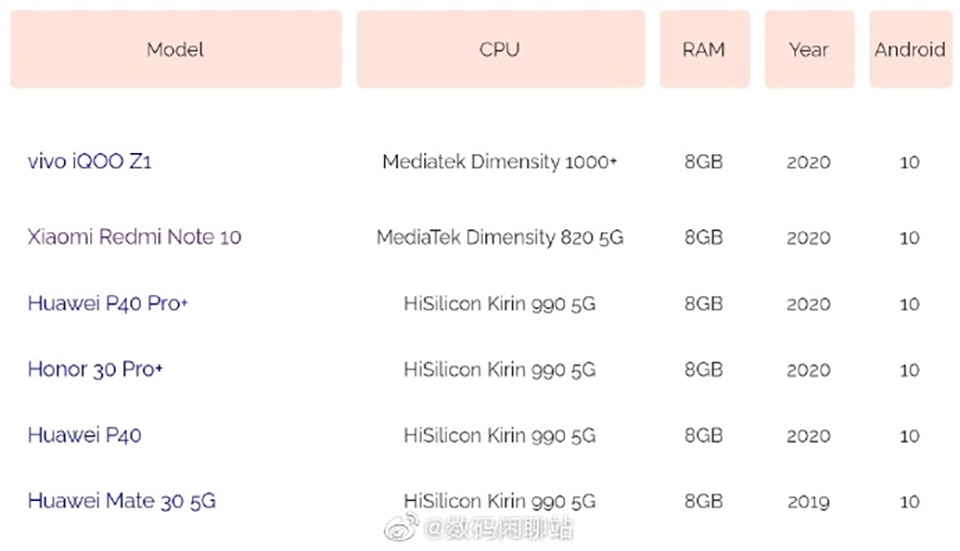Image resolution: width=960 pixels, height=551 pixels.
Task: Click the MediaTek Dimensity 820 5G cell
Action: (x=499, y=237)
